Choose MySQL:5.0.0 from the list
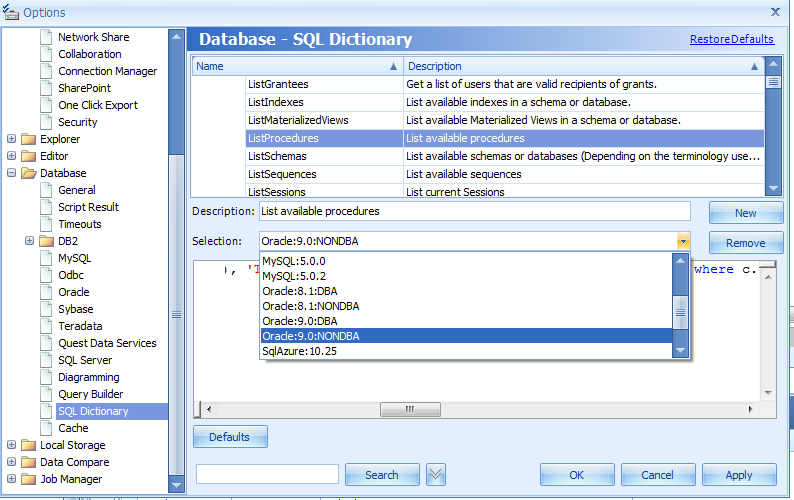Screen dimensions: 794x500 [466, 261]
